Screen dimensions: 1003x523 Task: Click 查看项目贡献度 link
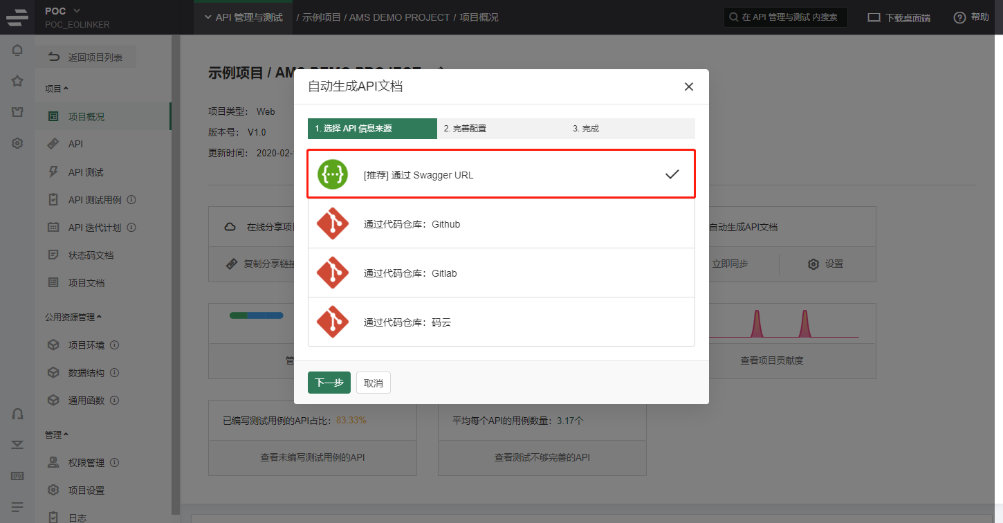click(771, 361)
